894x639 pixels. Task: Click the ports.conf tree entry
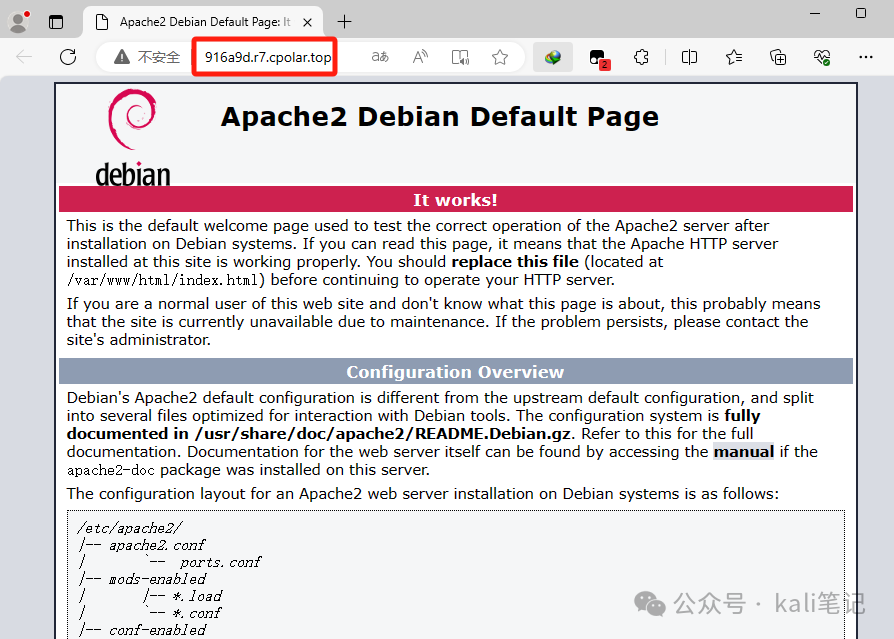pyautogui.click(x=221, y=562)
